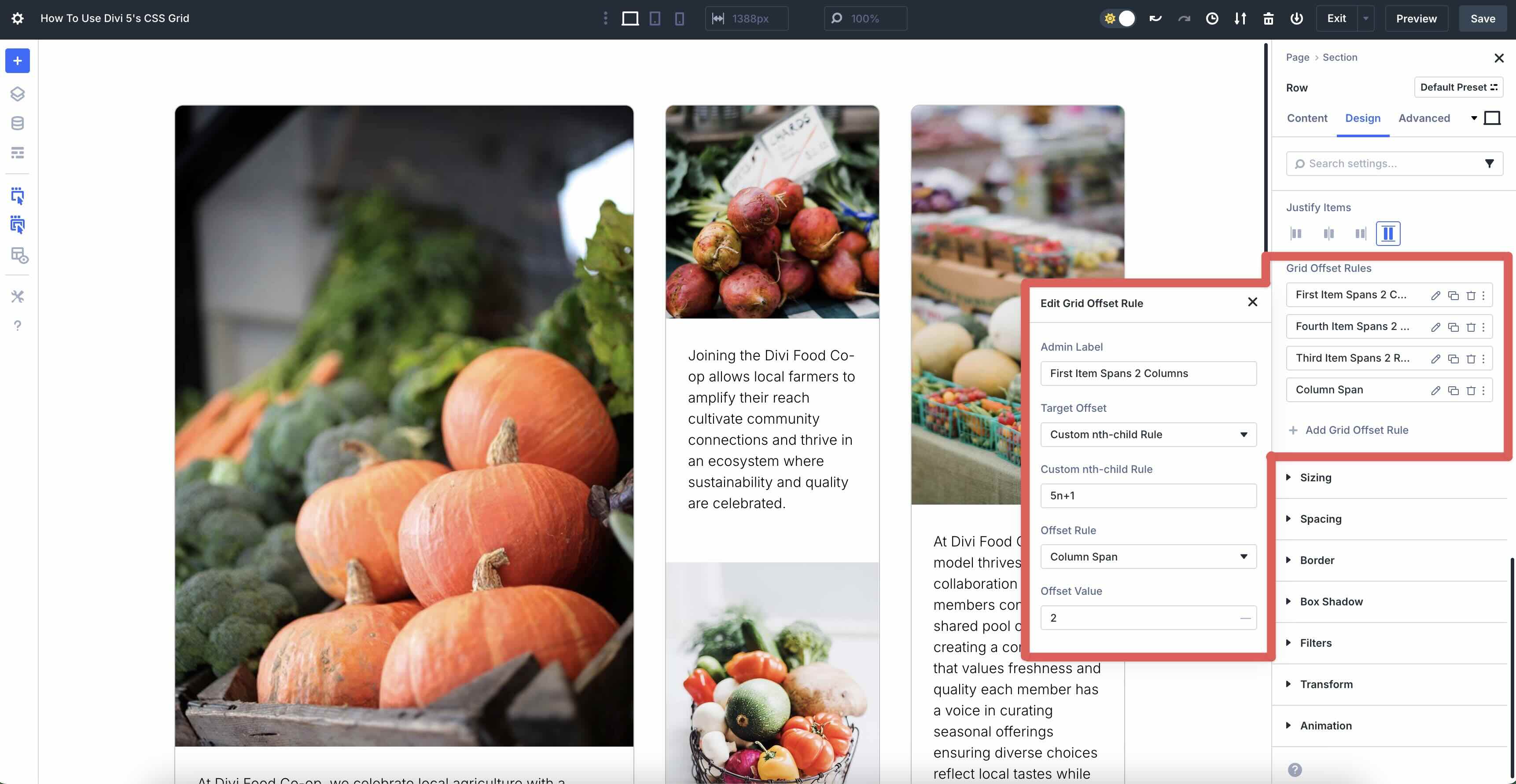The image size is (1516, 784).
Task: Click the Save button
Action: (1483, 18)
